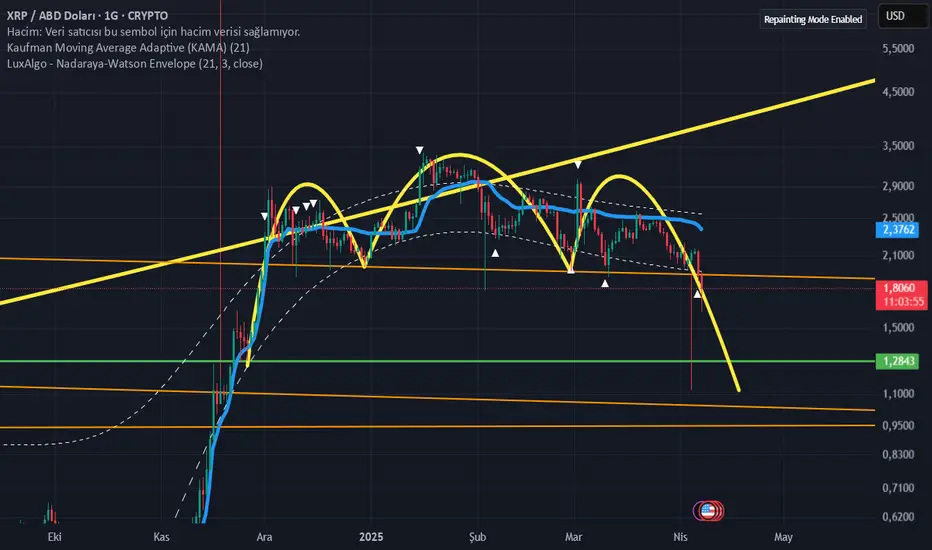The width and height of the screenshot is (932, 550).
Task: Click the 4,5000 price axis label
Action: [x=898, y=92]
